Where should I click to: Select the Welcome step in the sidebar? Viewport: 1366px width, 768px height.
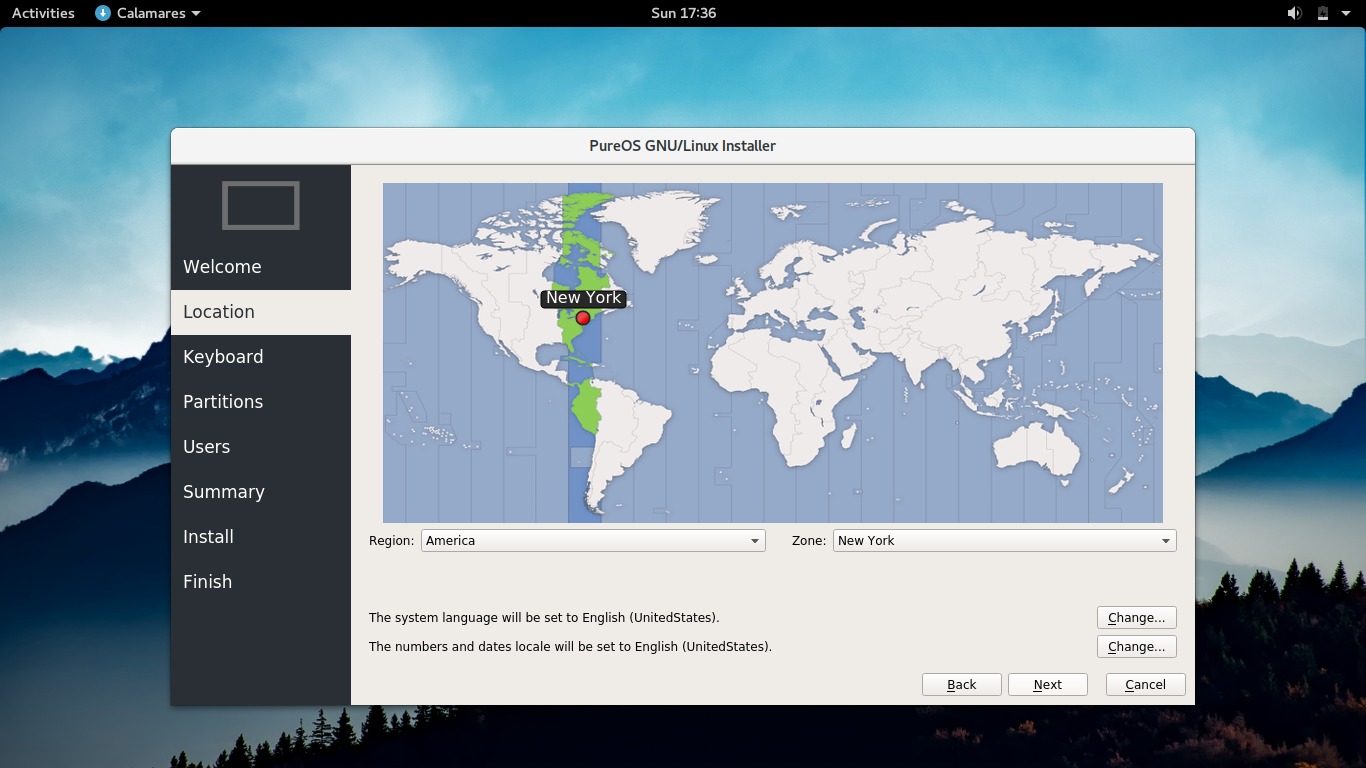pyautogui.click(x=222, y=266)
